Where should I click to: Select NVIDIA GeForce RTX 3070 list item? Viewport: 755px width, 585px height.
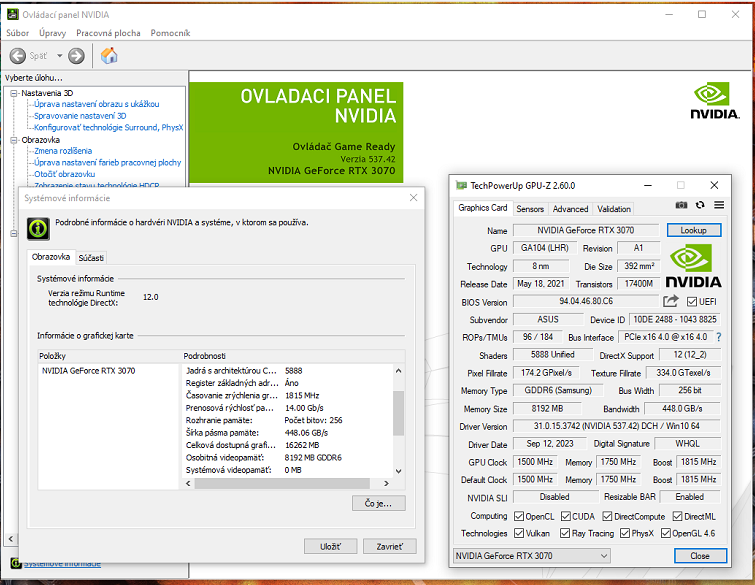tap(89, 371)
